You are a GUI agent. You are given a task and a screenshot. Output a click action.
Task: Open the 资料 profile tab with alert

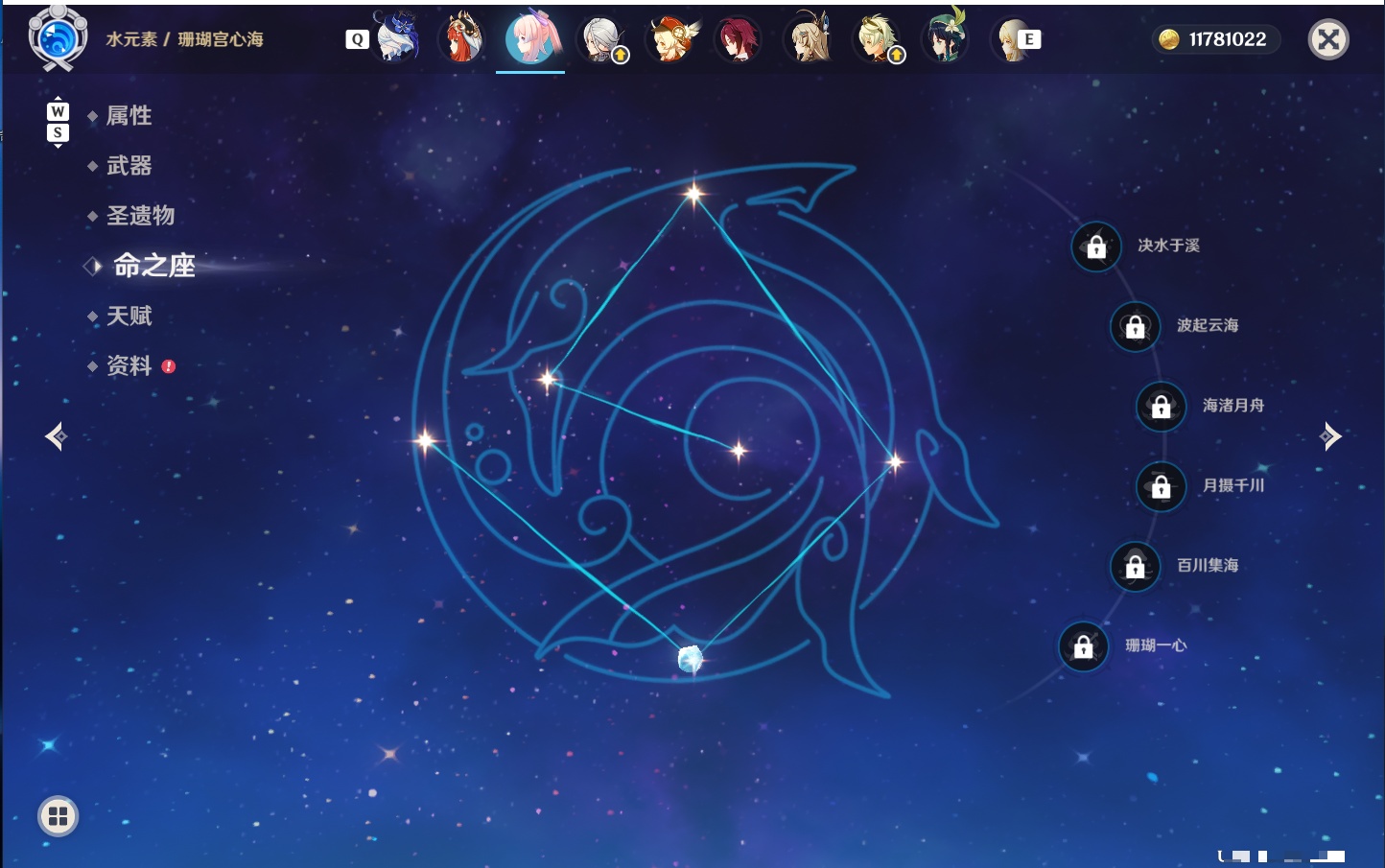point(130,365)
